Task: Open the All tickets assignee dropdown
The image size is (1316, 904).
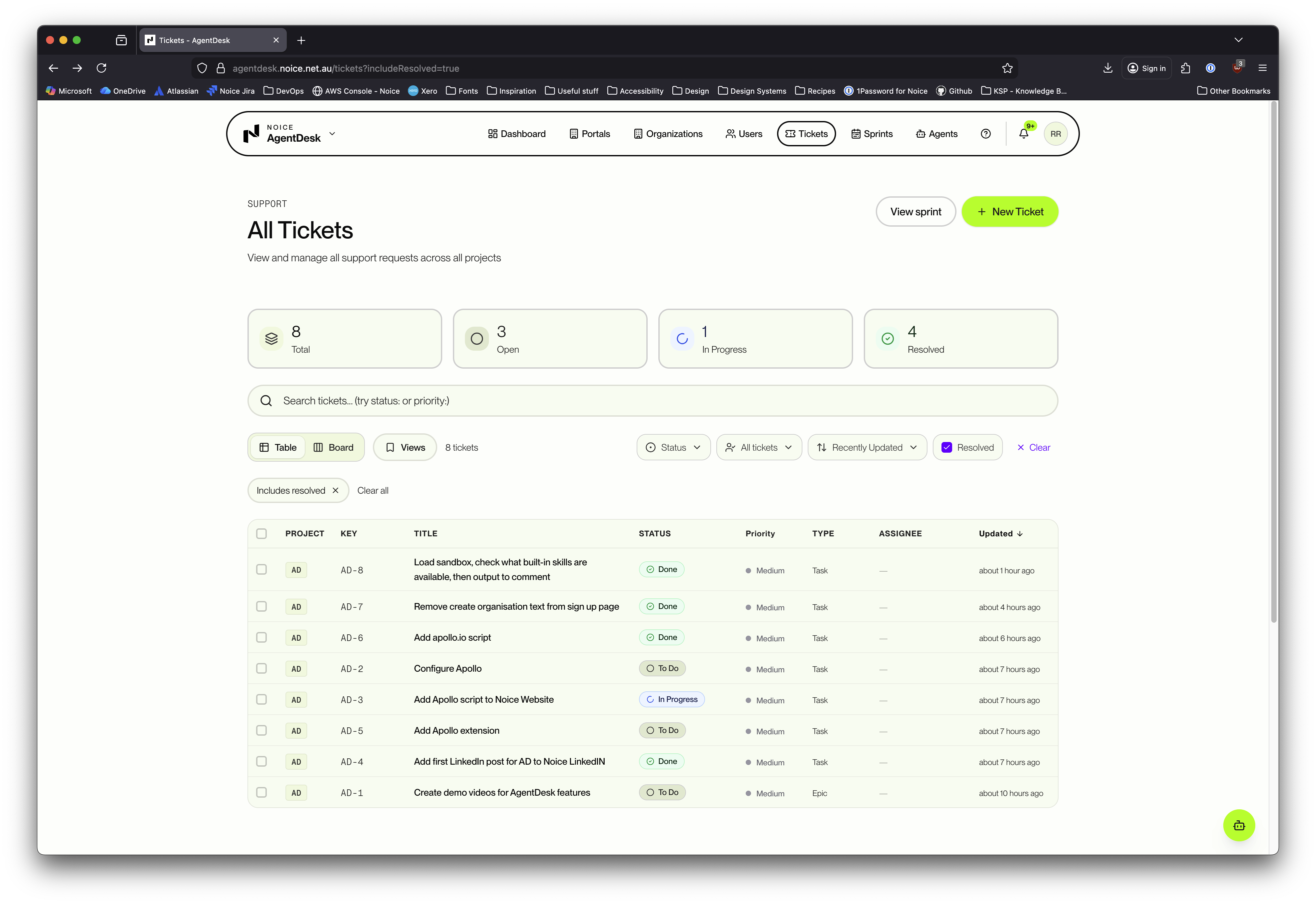Action: pyautogui.click(x=759, y=447)
